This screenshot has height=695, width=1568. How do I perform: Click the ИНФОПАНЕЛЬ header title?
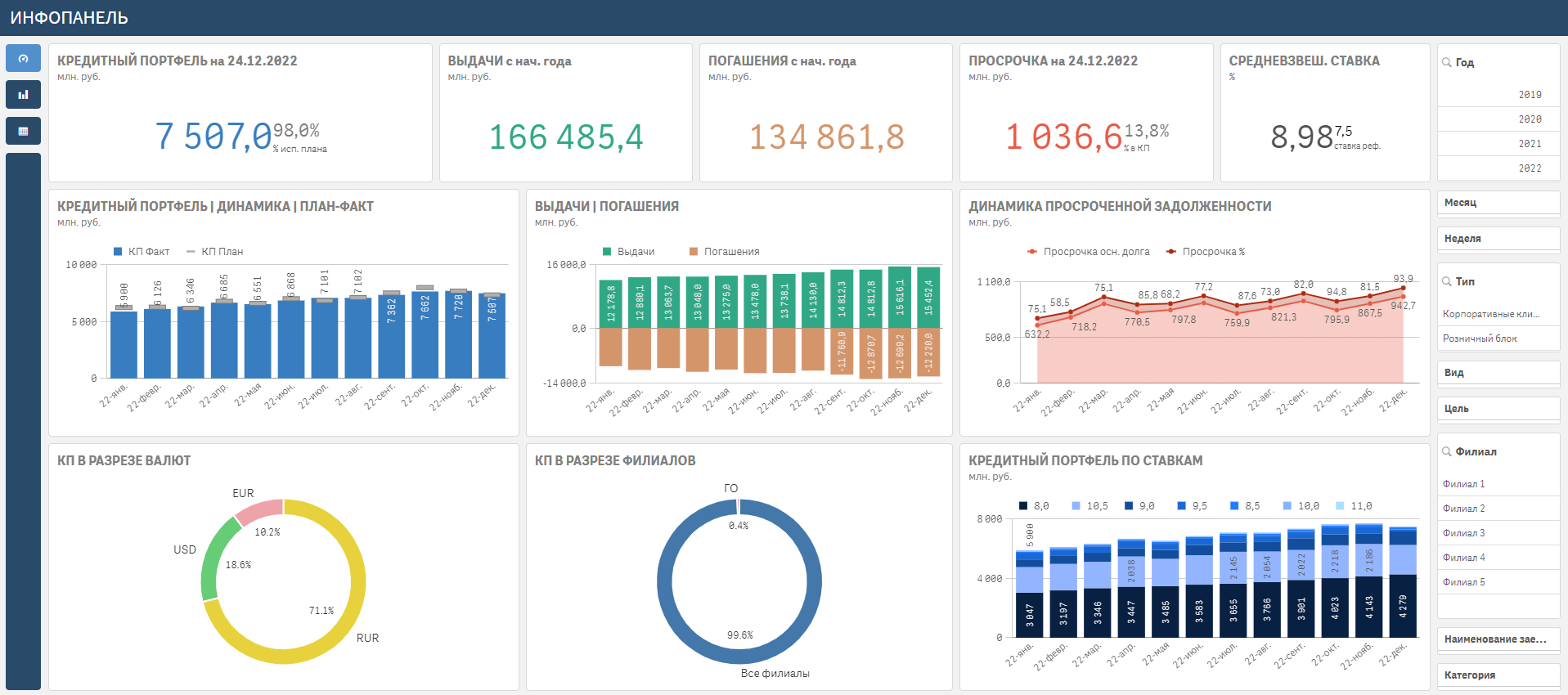click(69, 18)
